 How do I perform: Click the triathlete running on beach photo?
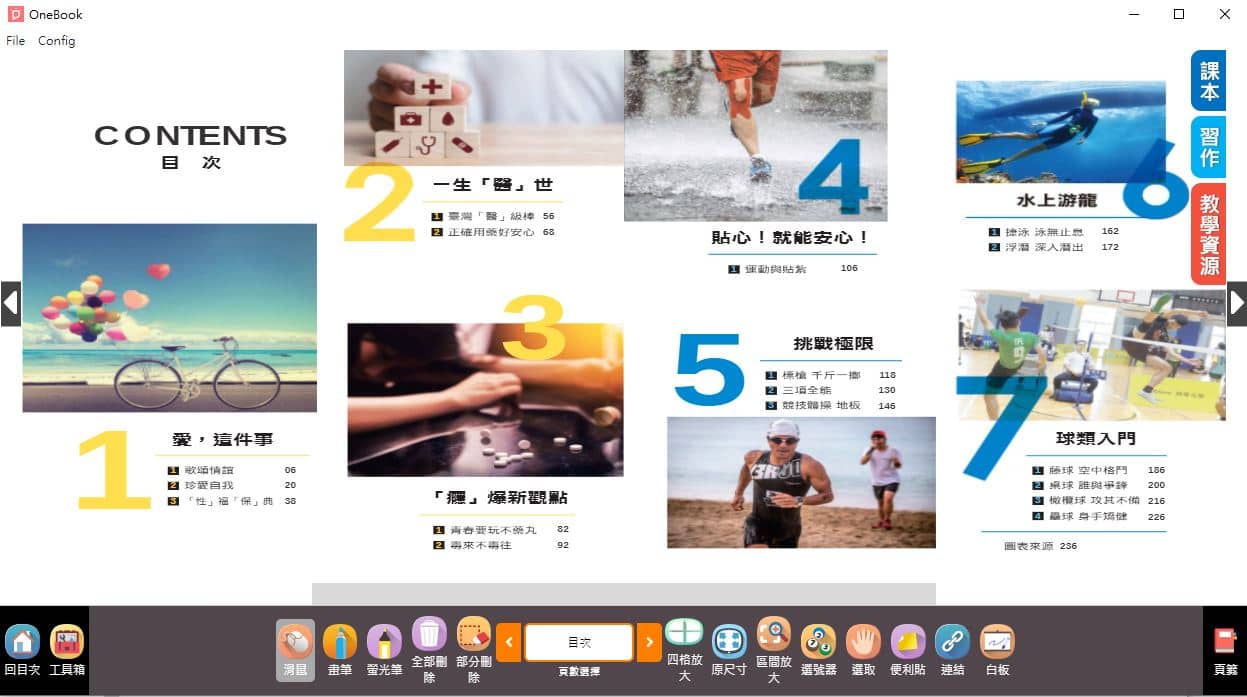801,482
